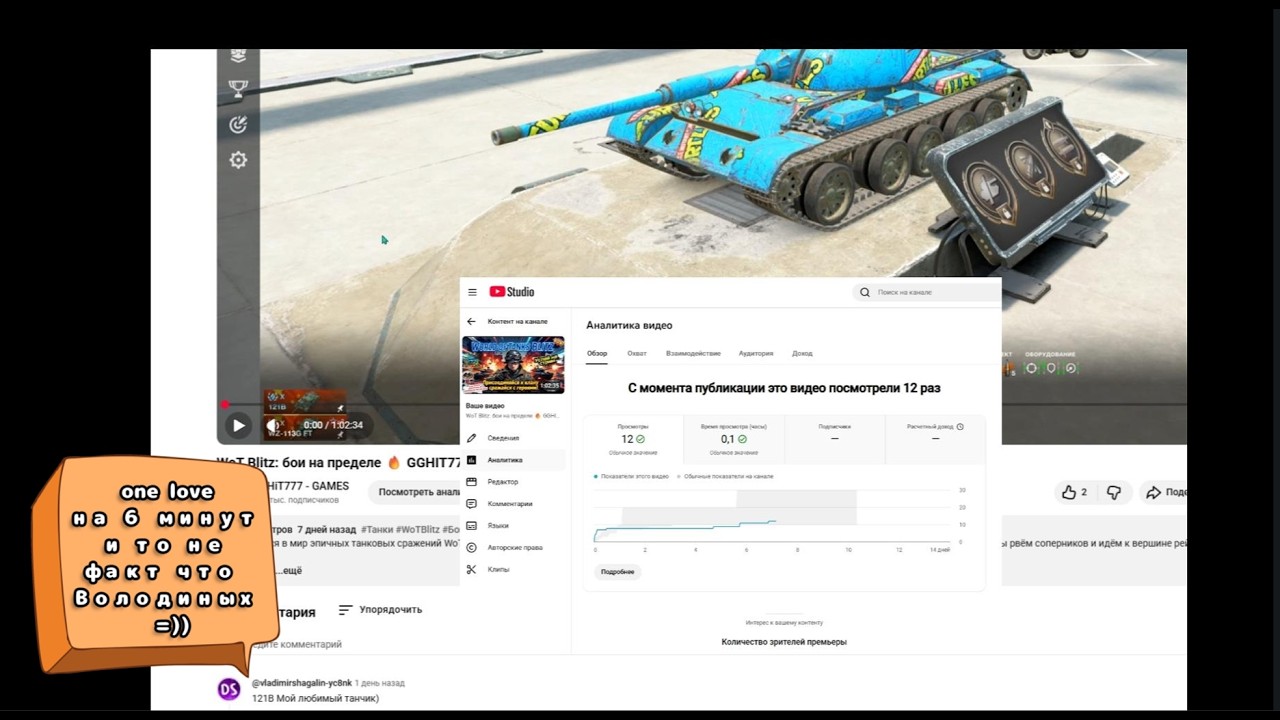1280x720 pixels.
Task: Go back via 'Контент на канале' arrow
Action: click(x=471, y=322)
